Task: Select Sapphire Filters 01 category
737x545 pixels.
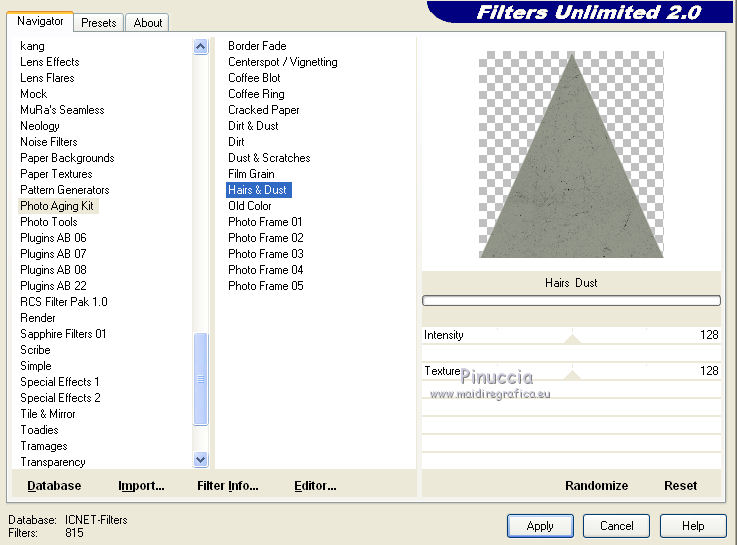Action: pyautogui.click(x=63, y=334)
